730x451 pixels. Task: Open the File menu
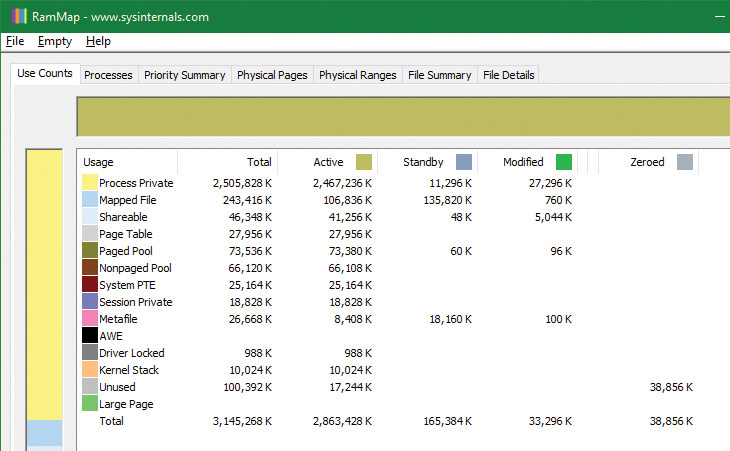[x=15, y=41]
